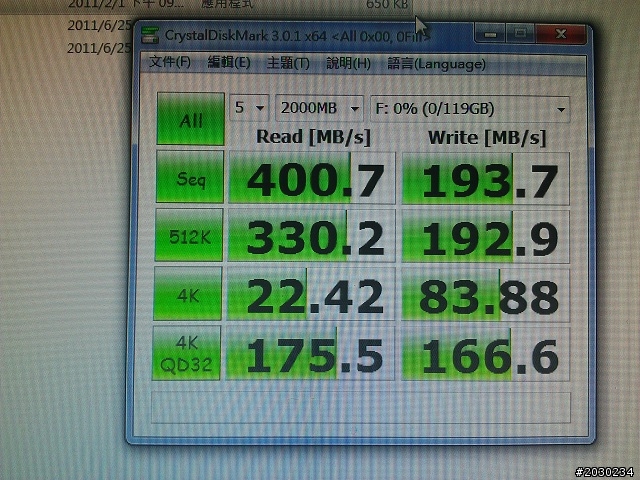Click the CrystalDiskMark 3.0.1 x64 window title
The height and width of the screenshot is (480, 640).
297,37
